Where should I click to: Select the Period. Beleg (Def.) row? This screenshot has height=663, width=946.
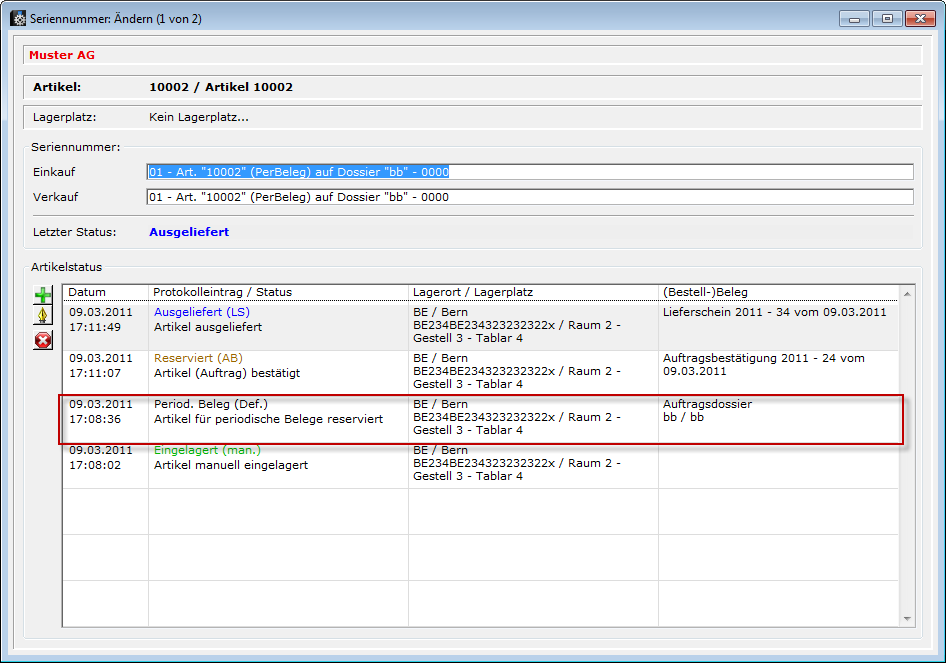[x=280, y=412]
